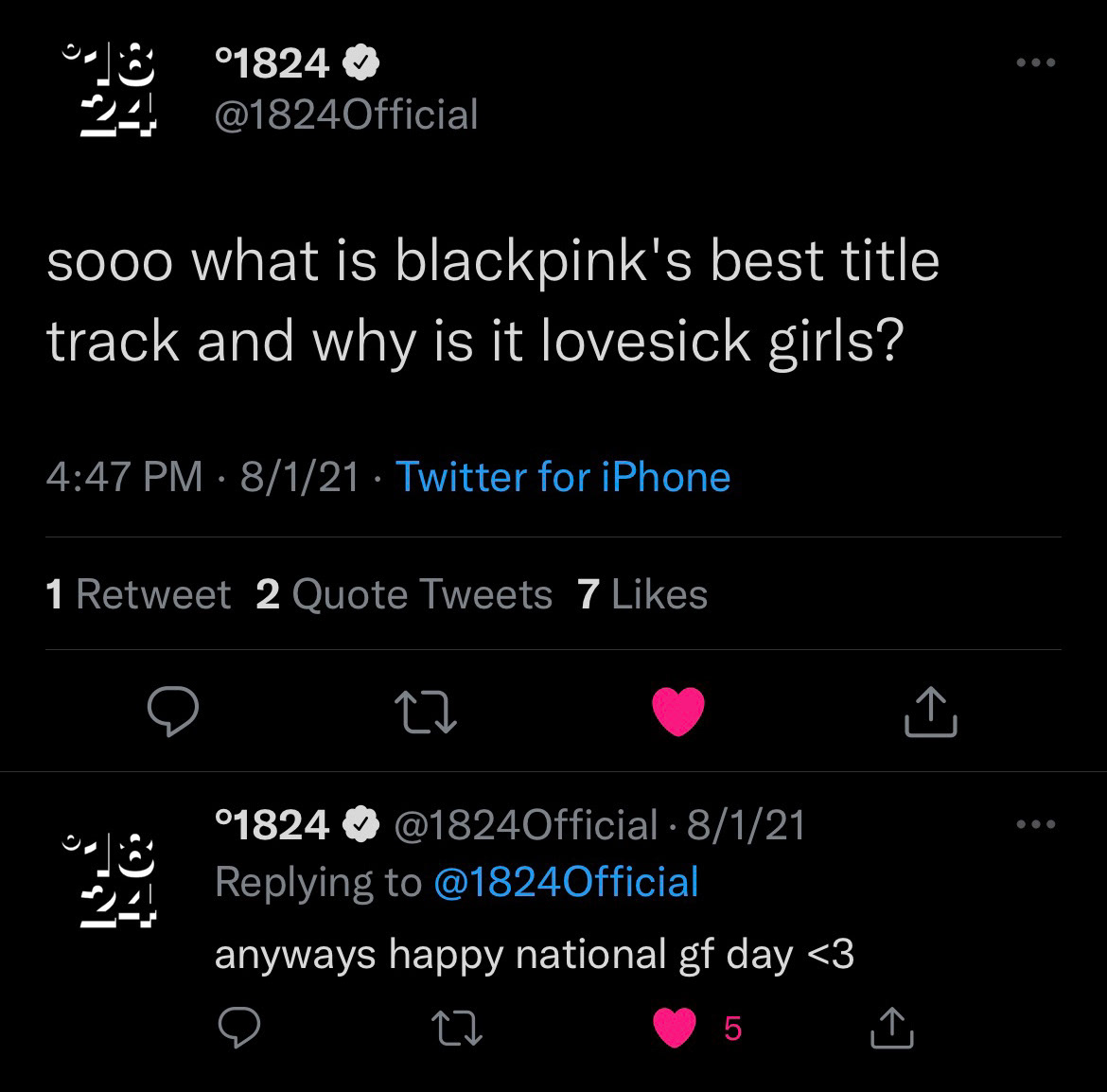Click the Replying to @1824Official mention
Viewport: 1107px width, 1092px height.
pos(566,882)
